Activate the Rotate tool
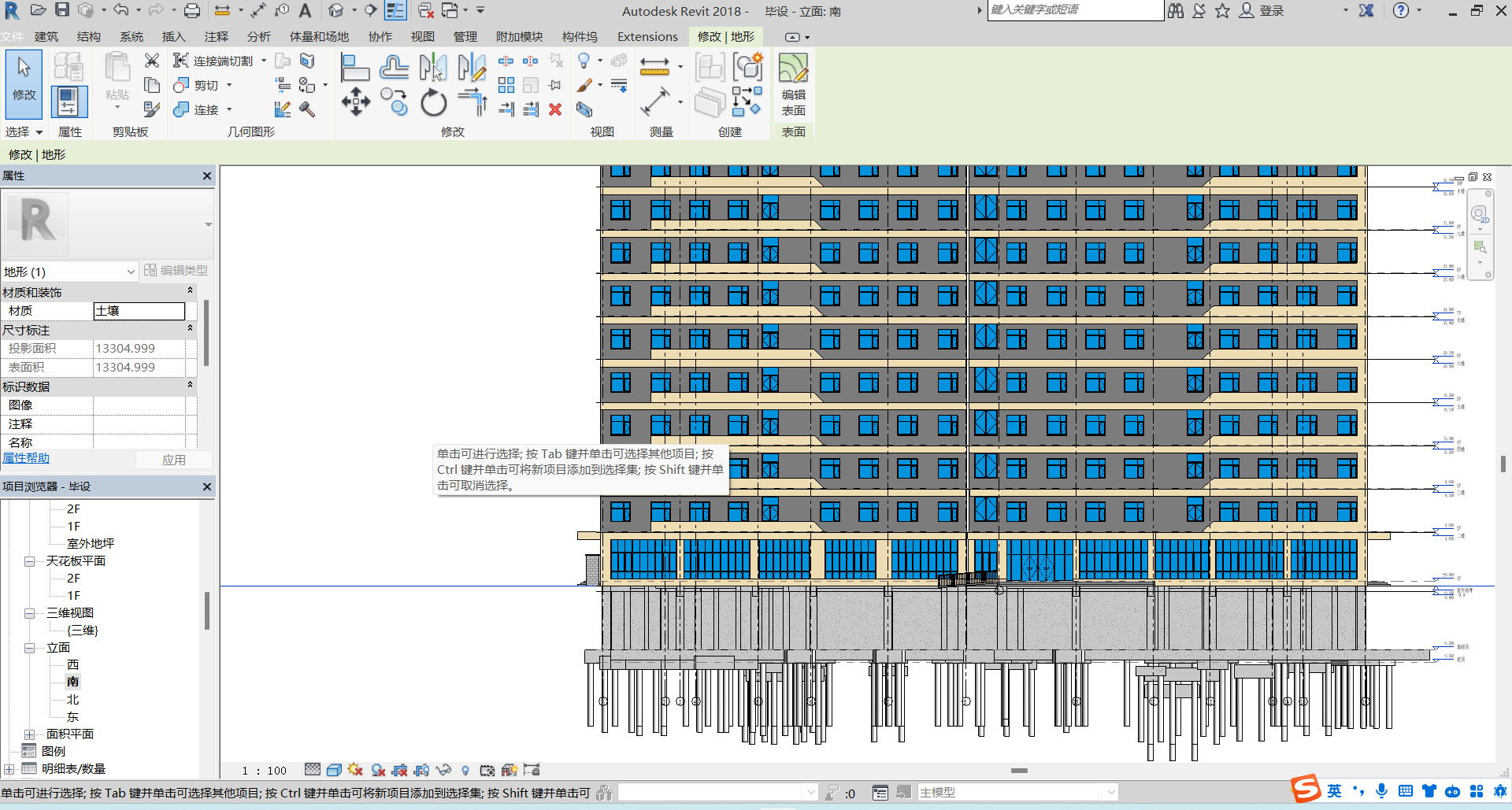The width and height of the screenshot is (1512, 810). point(433,102)
